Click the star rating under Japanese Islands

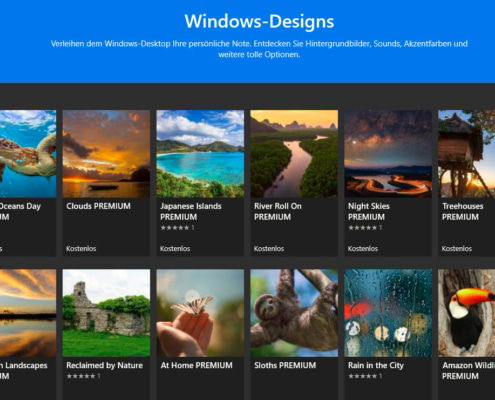click(177, 228)
